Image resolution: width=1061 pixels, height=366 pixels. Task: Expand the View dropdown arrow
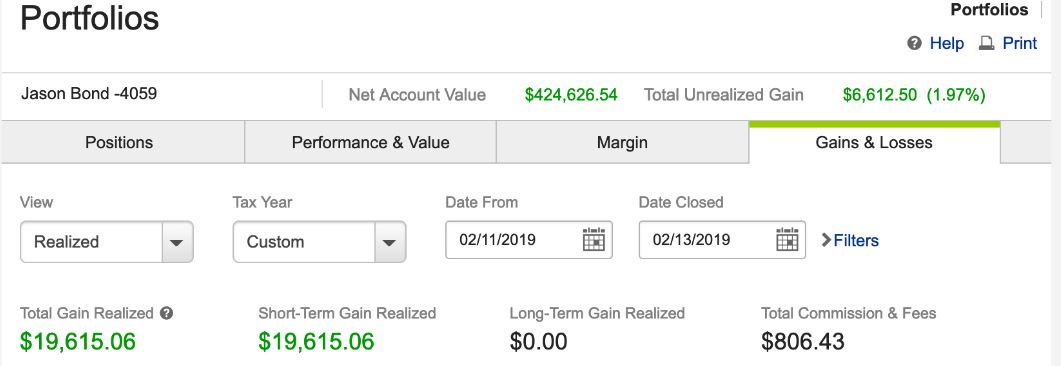tap(177, 242)
